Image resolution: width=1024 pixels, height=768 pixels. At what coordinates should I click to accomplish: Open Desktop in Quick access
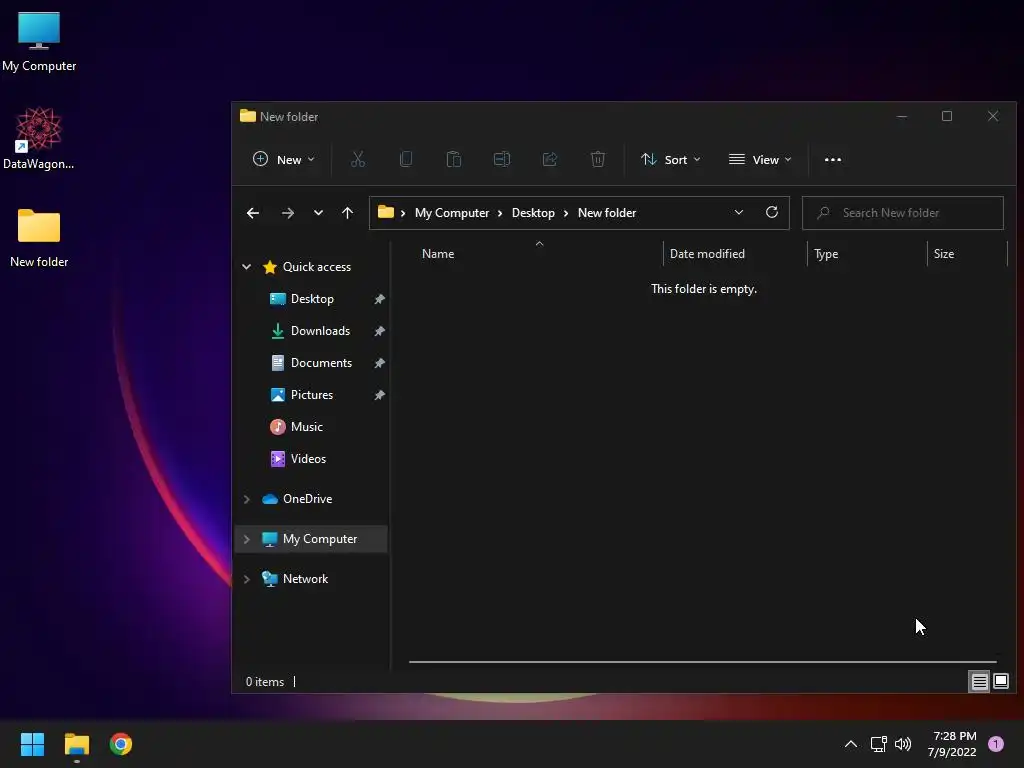[x=312, y=299]
